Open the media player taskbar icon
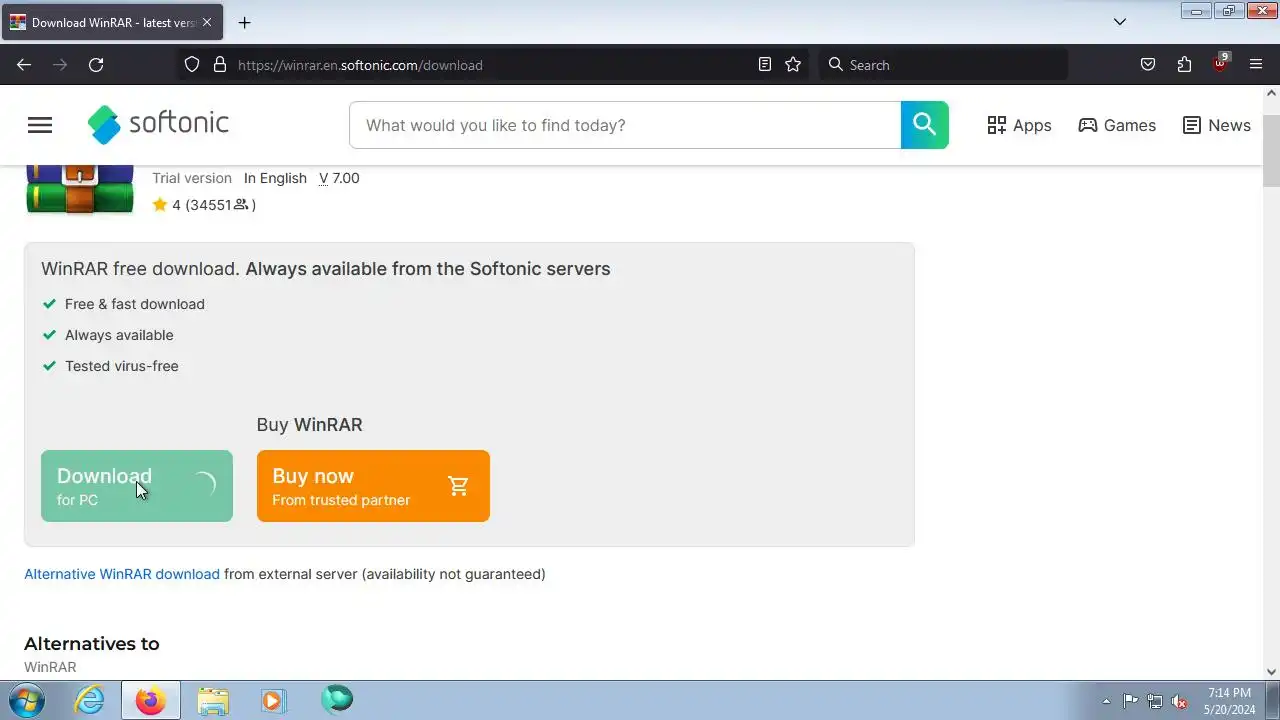Screen dimensions: 1280x720 (273, 700)
